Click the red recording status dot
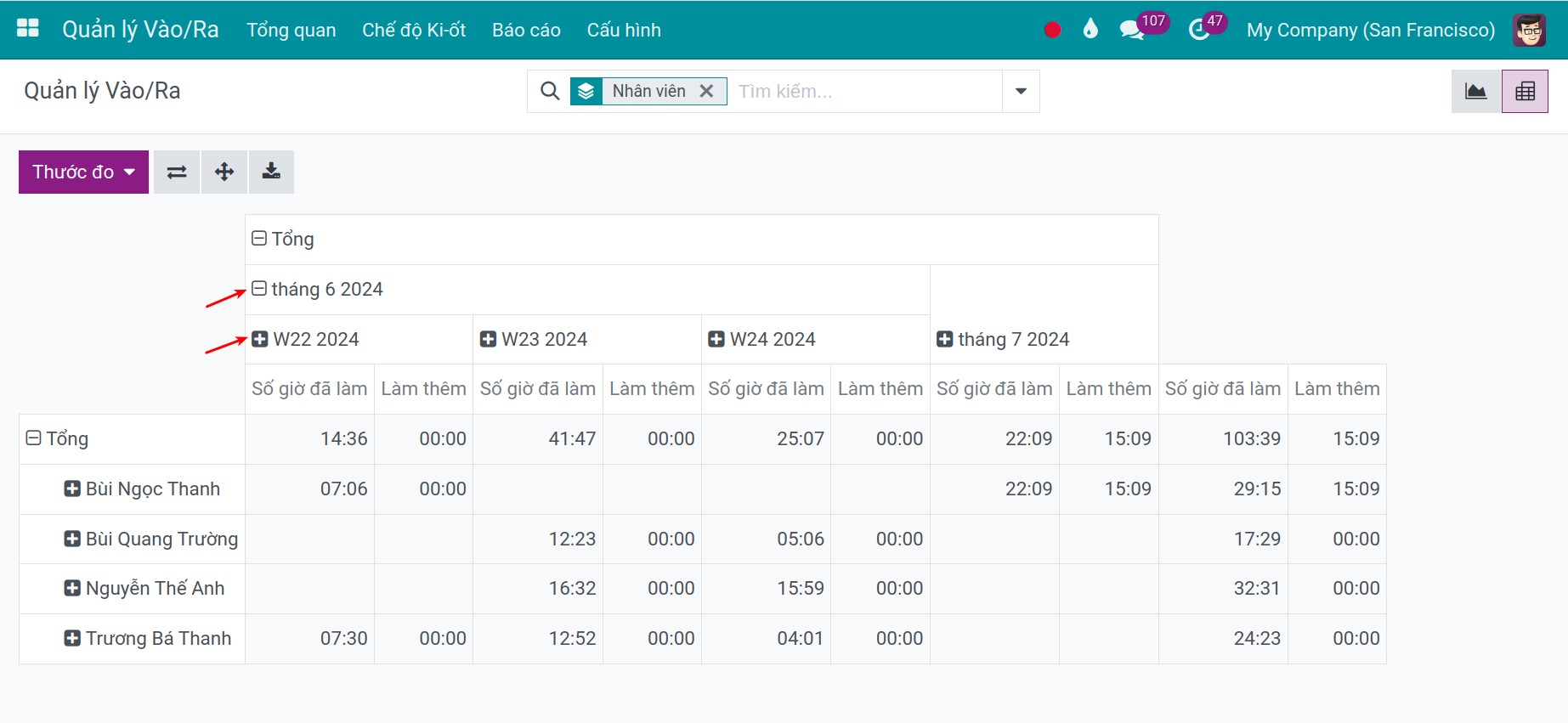Image resolution: width=1568 pixels, height=723 pixels. [1052, 30]
